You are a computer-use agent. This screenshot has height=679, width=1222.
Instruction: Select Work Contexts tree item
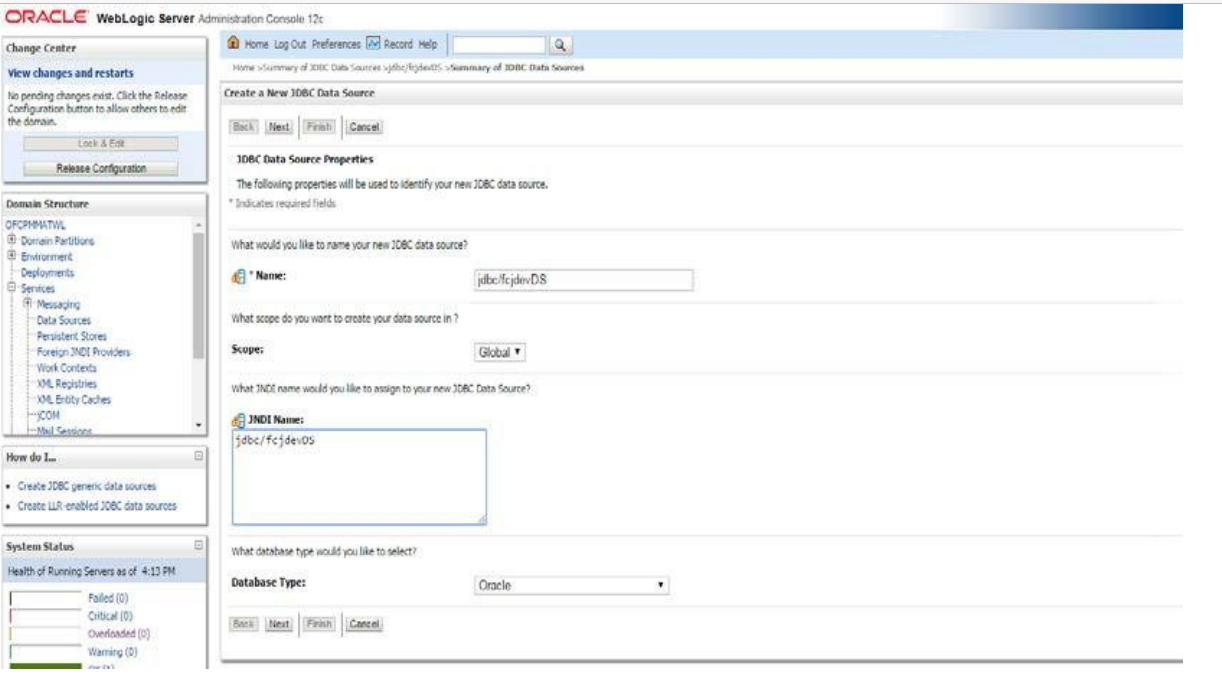click(x=66, y=368)
